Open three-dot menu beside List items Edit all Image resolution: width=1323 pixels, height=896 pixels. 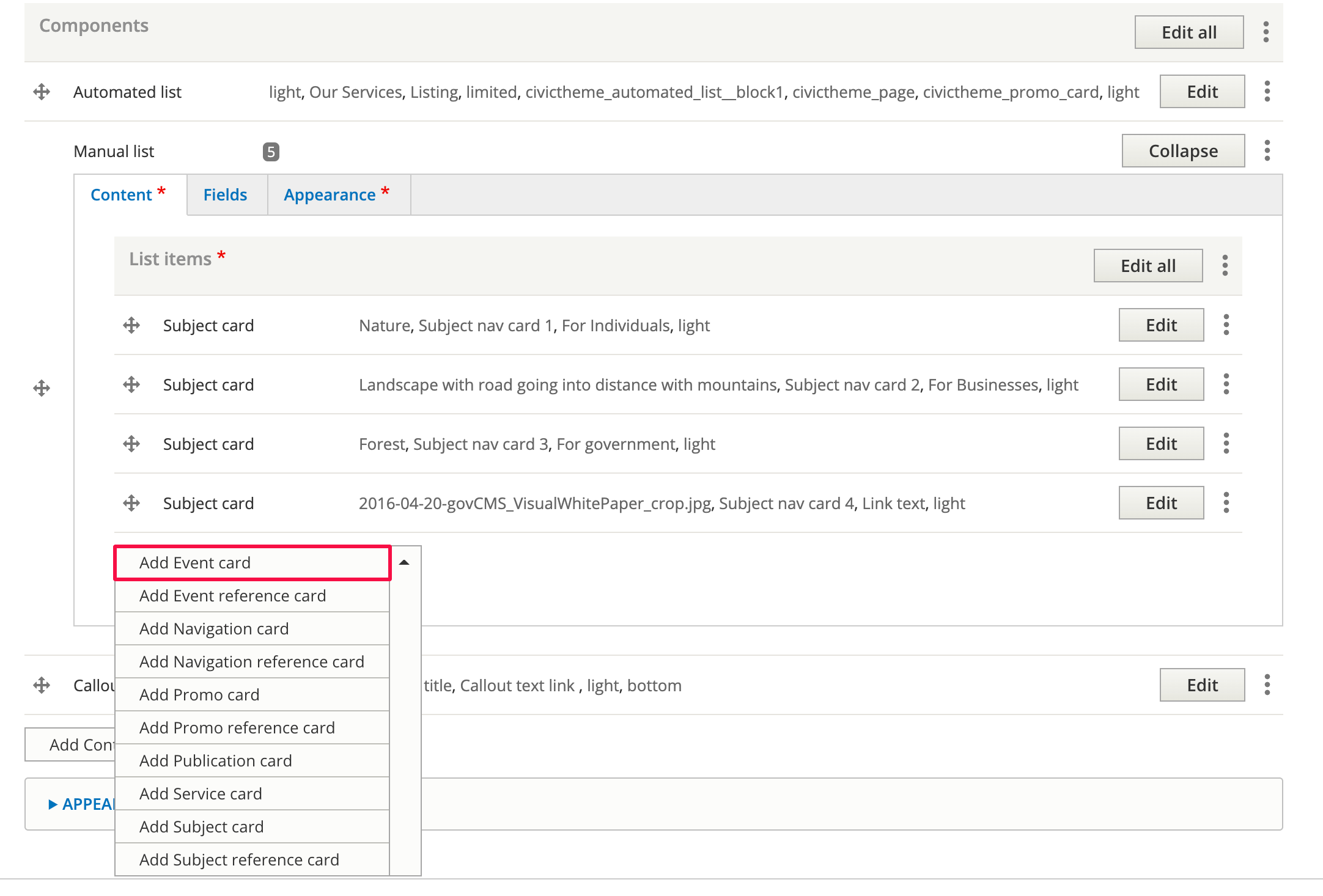1225,265
